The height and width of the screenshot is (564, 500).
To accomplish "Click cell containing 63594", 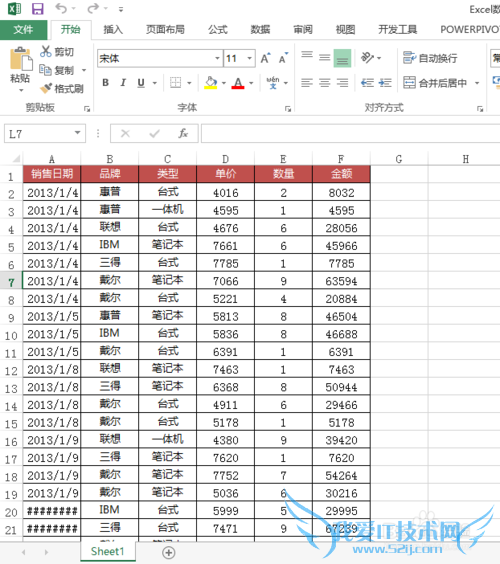I will tap(341, 281).
